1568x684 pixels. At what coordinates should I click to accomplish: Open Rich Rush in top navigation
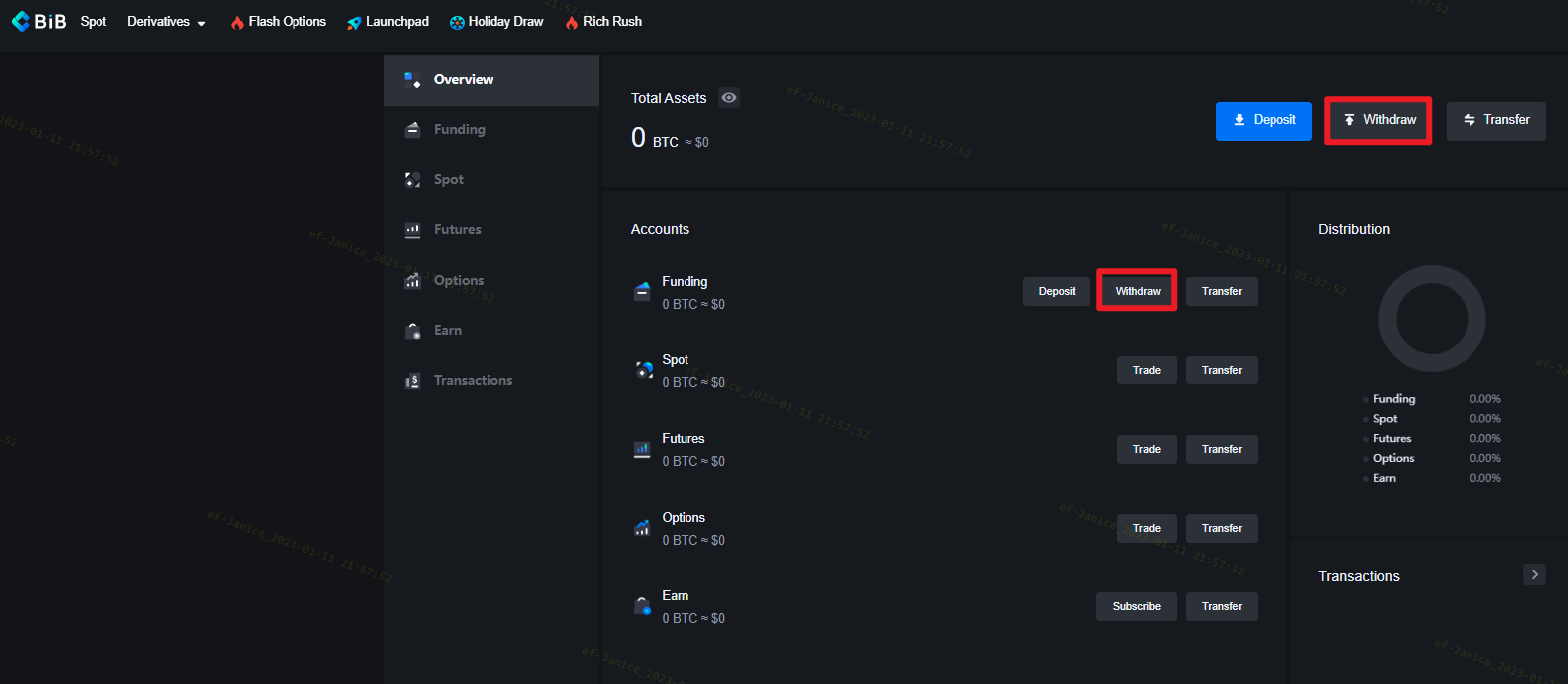604,22
